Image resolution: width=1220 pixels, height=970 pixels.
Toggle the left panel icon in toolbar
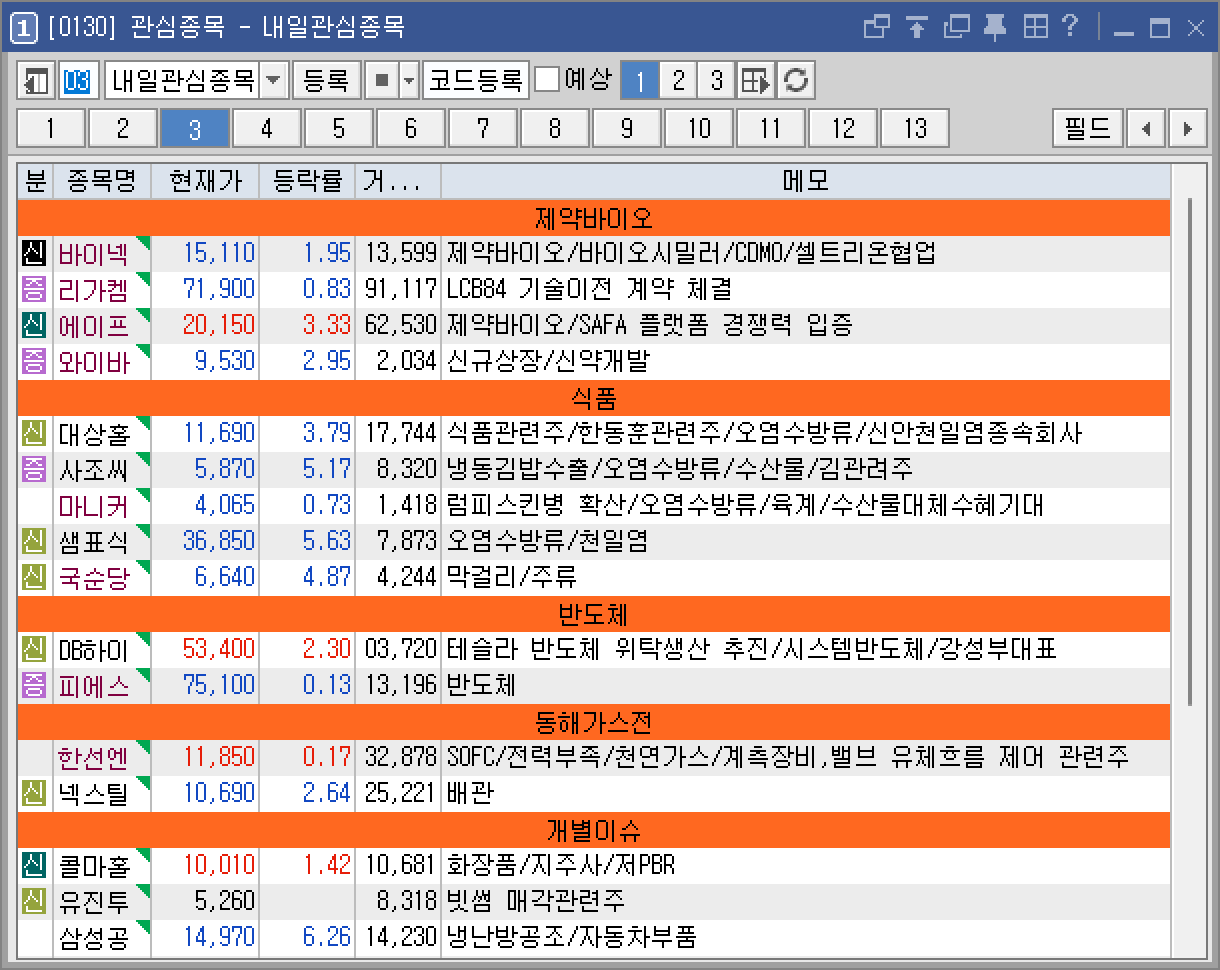pos(36,81)
